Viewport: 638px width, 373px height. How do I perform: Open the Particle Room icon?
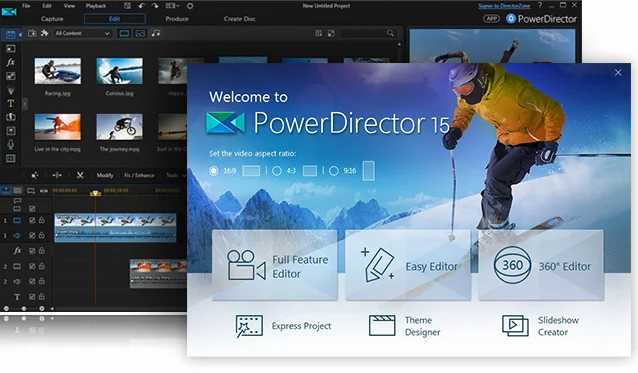11,89
